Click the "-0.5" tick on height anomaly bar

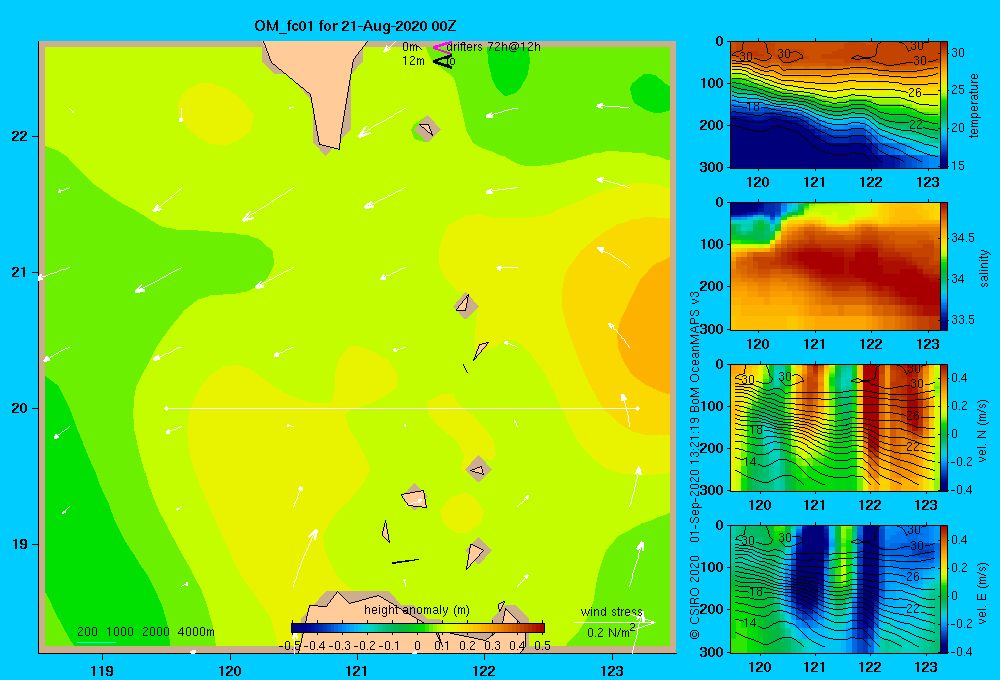[x=289, y=645]
